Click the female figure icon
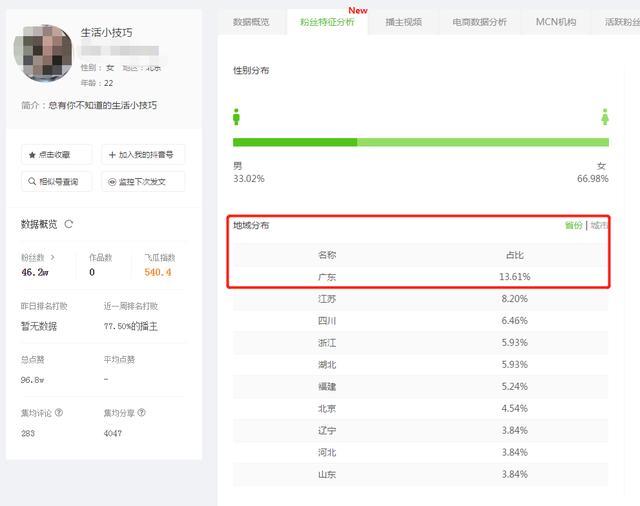Screen dimensions: 640x506 click(605, 117)
